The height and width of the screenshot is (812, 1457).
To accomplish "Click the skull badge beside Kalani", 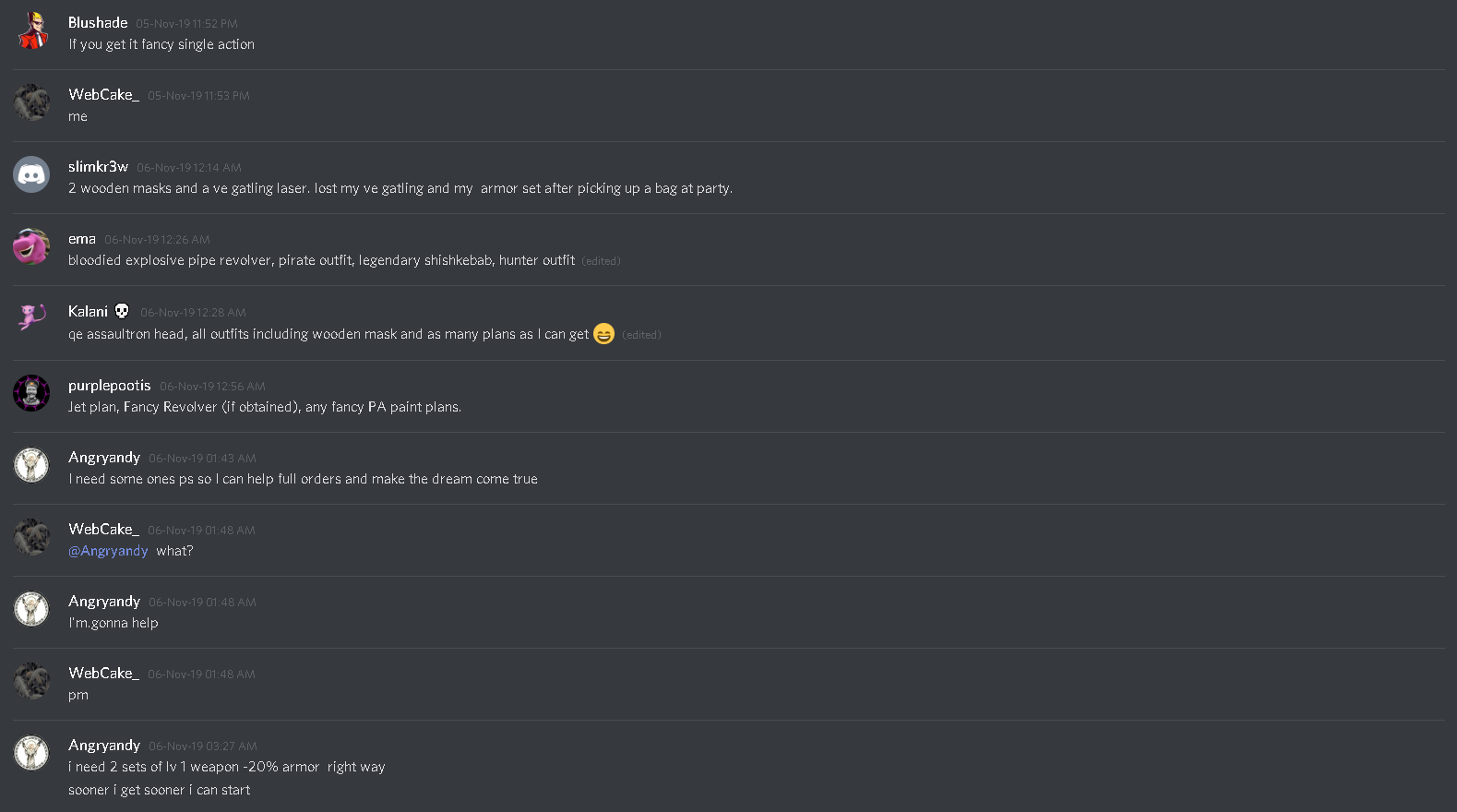I will (122, 311).
